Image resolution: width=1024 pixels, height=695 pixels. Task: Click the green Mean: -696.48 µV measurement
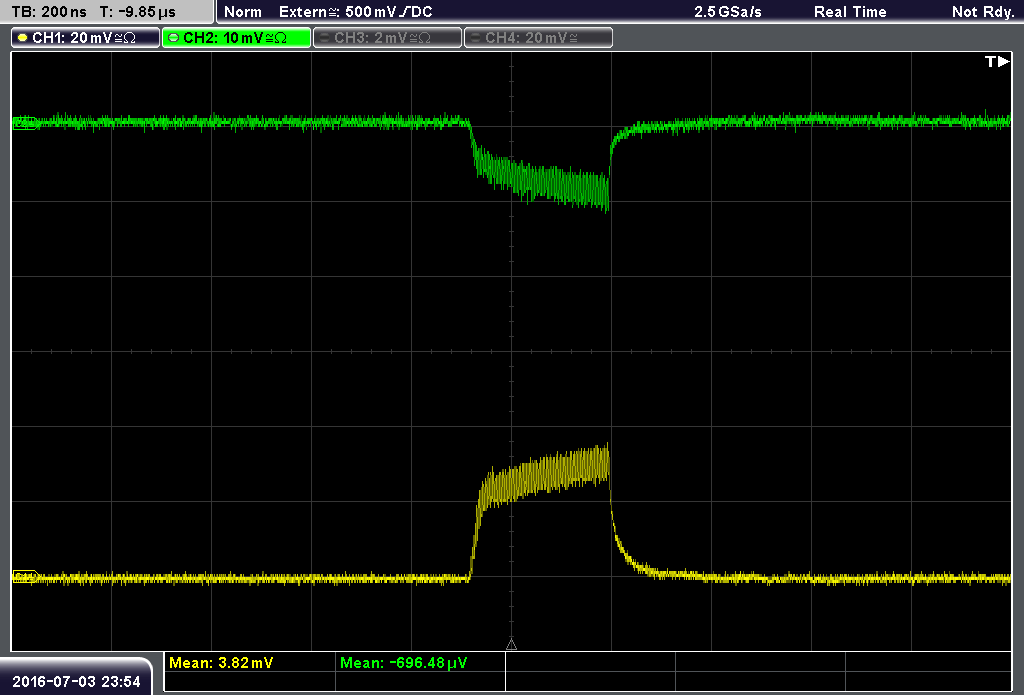pyautogui.click(x=404, y=663)
